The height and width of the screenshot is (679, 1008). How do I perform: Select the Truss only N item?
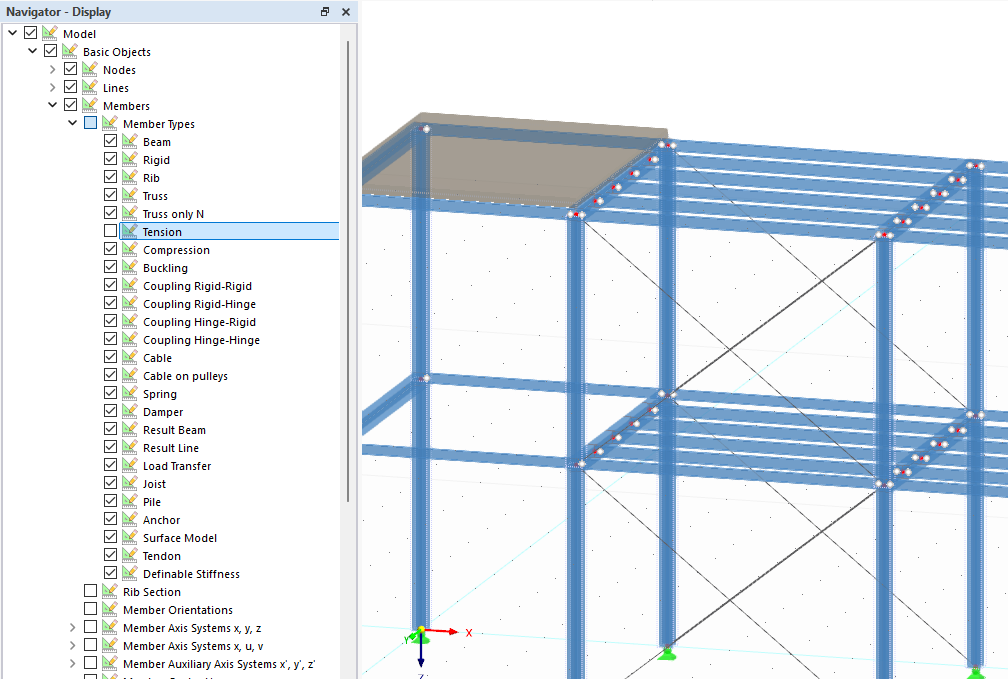[x=173, y=214]
